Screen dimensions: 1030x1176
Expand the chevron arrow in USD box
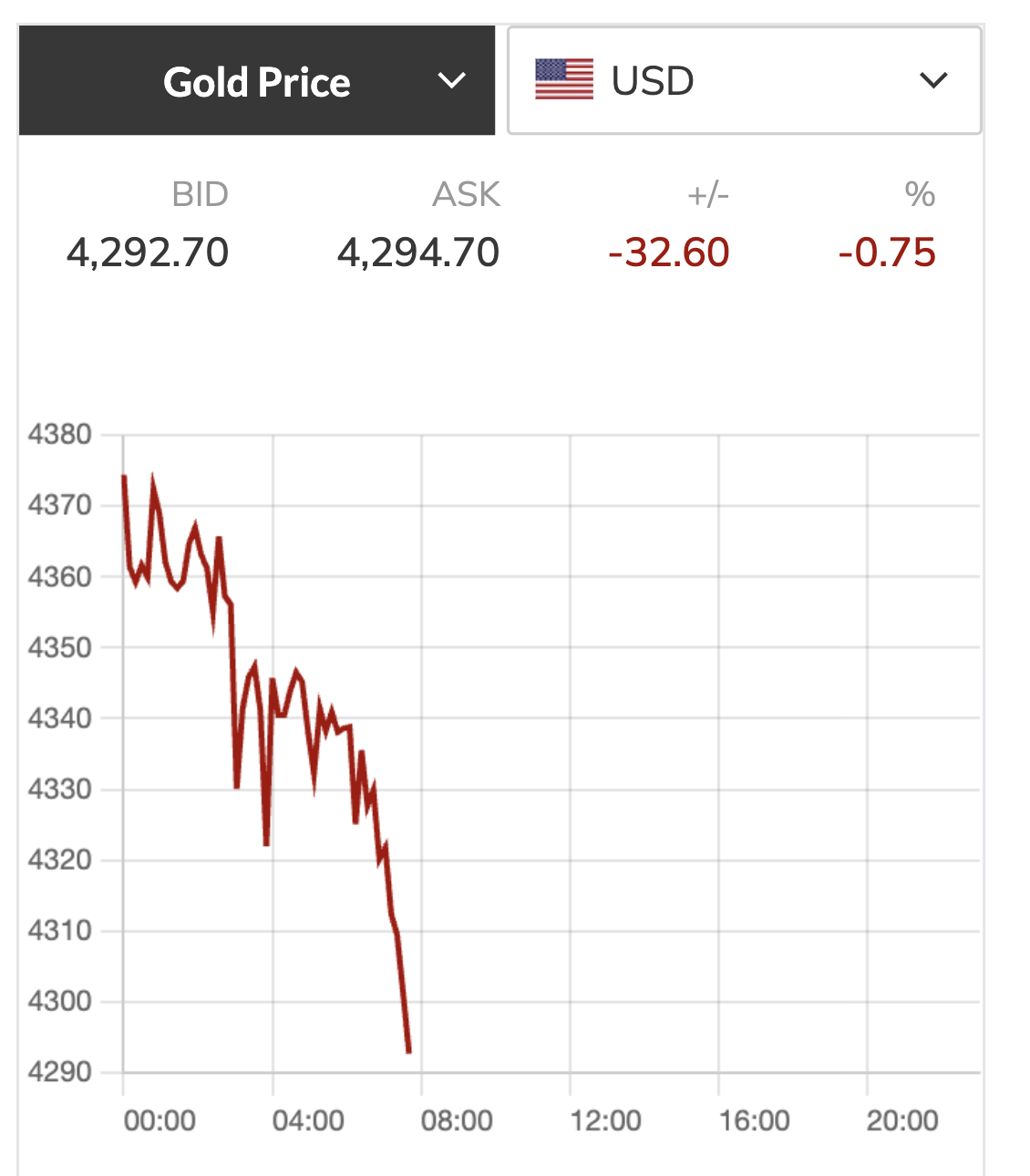(x=933, y=81)
